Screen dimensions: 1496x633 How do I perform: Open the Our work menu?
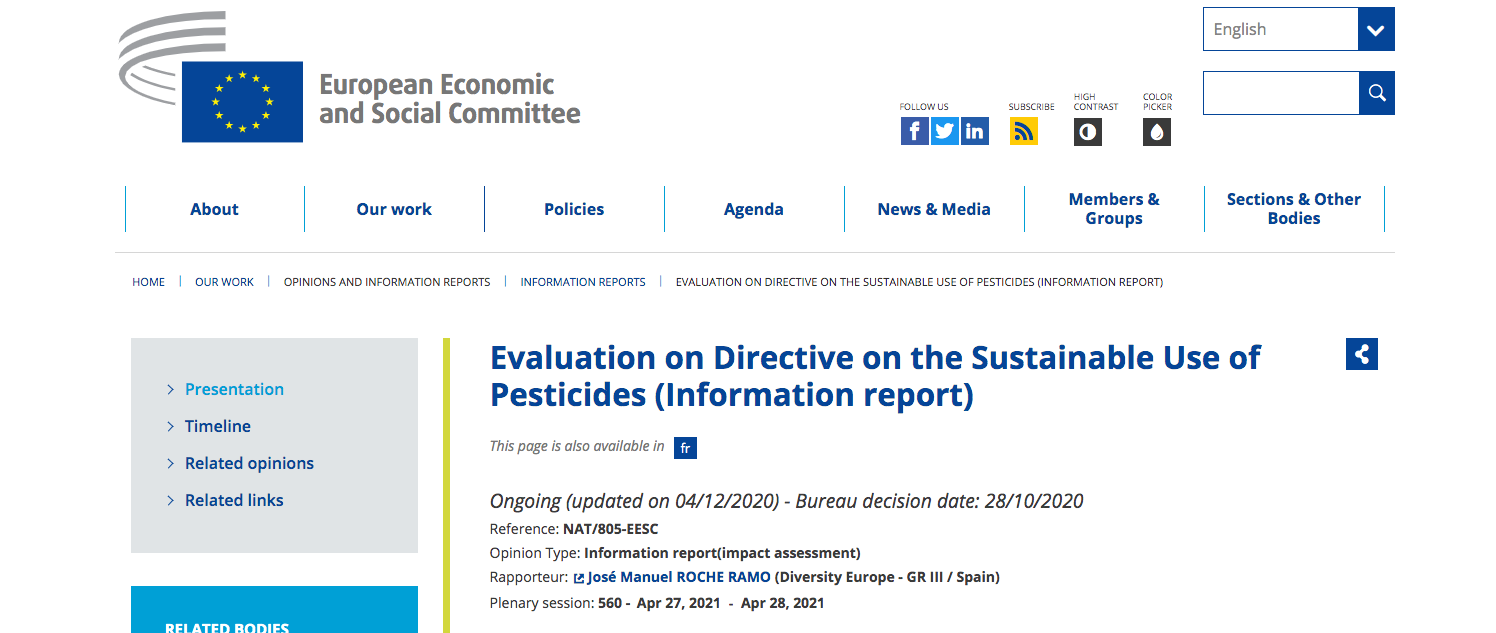[394, 209]
